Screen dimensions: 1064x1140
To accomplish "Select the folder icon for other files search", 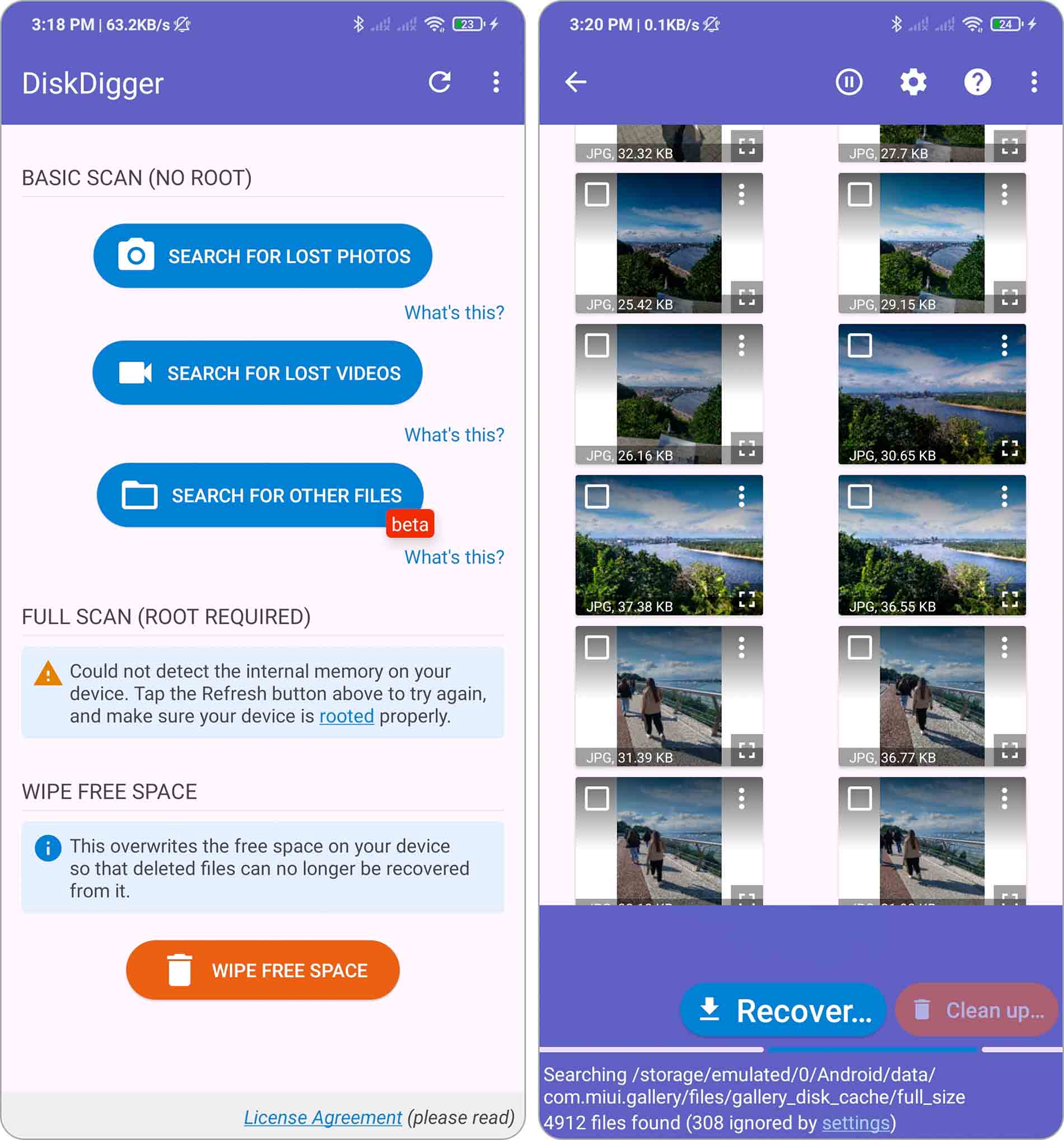I will pos(141,495).
